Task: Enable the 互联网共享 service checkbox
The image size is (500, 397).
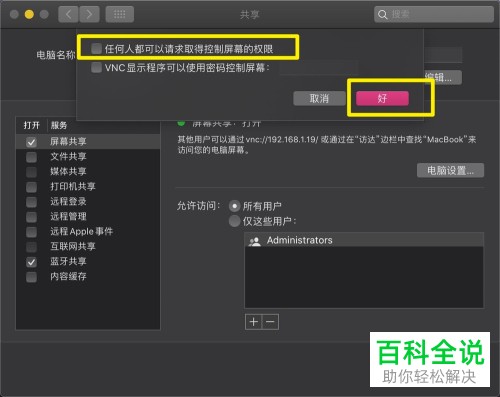Action: point(31,247)
